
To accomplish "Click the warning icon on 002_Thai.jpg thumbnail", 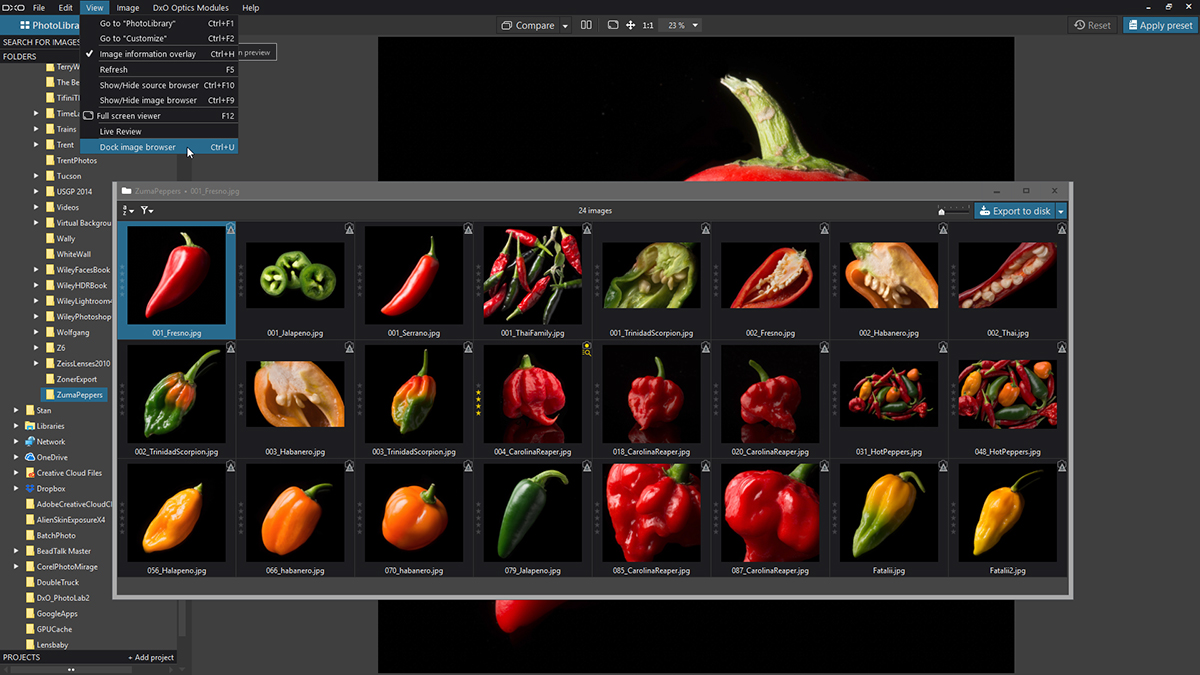I will pos(1062,229).
